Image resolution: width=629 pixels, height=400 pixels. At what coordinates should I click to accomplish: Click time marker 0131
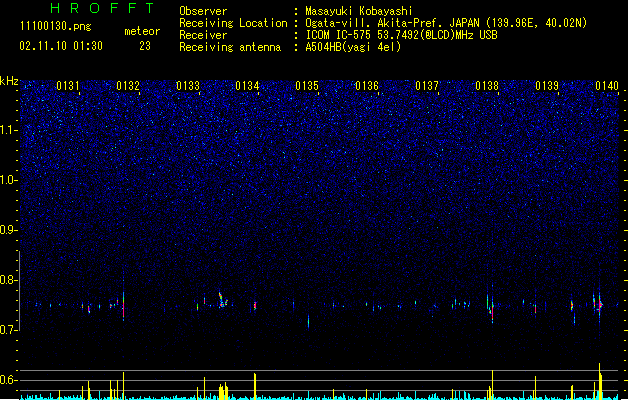68,86
